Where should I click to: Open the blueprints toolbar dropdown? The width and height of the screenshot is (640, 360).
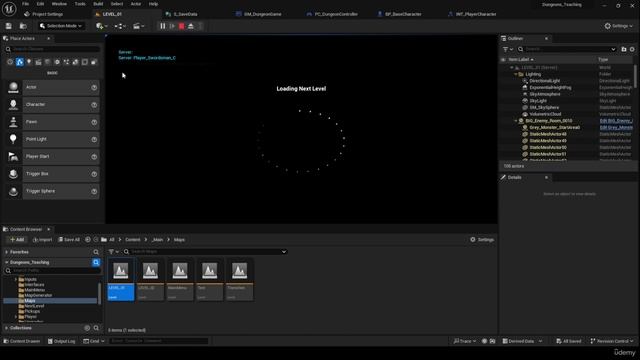pyautogui.click(x=120, y=26)
